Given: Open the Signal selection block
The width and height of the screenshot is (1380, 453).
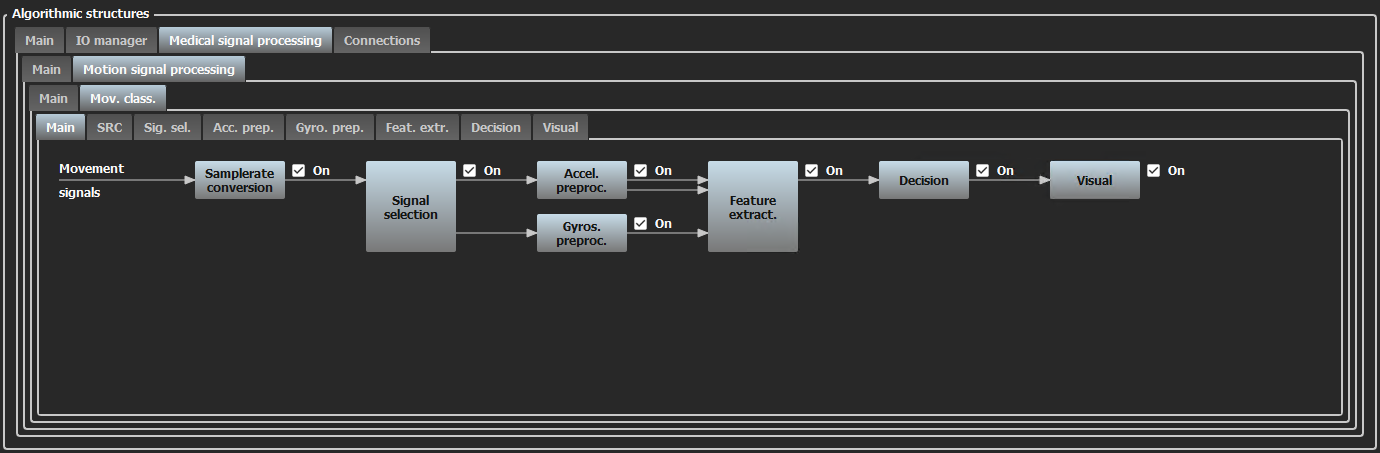Looking at the screenshot, I should click(410, 207).
